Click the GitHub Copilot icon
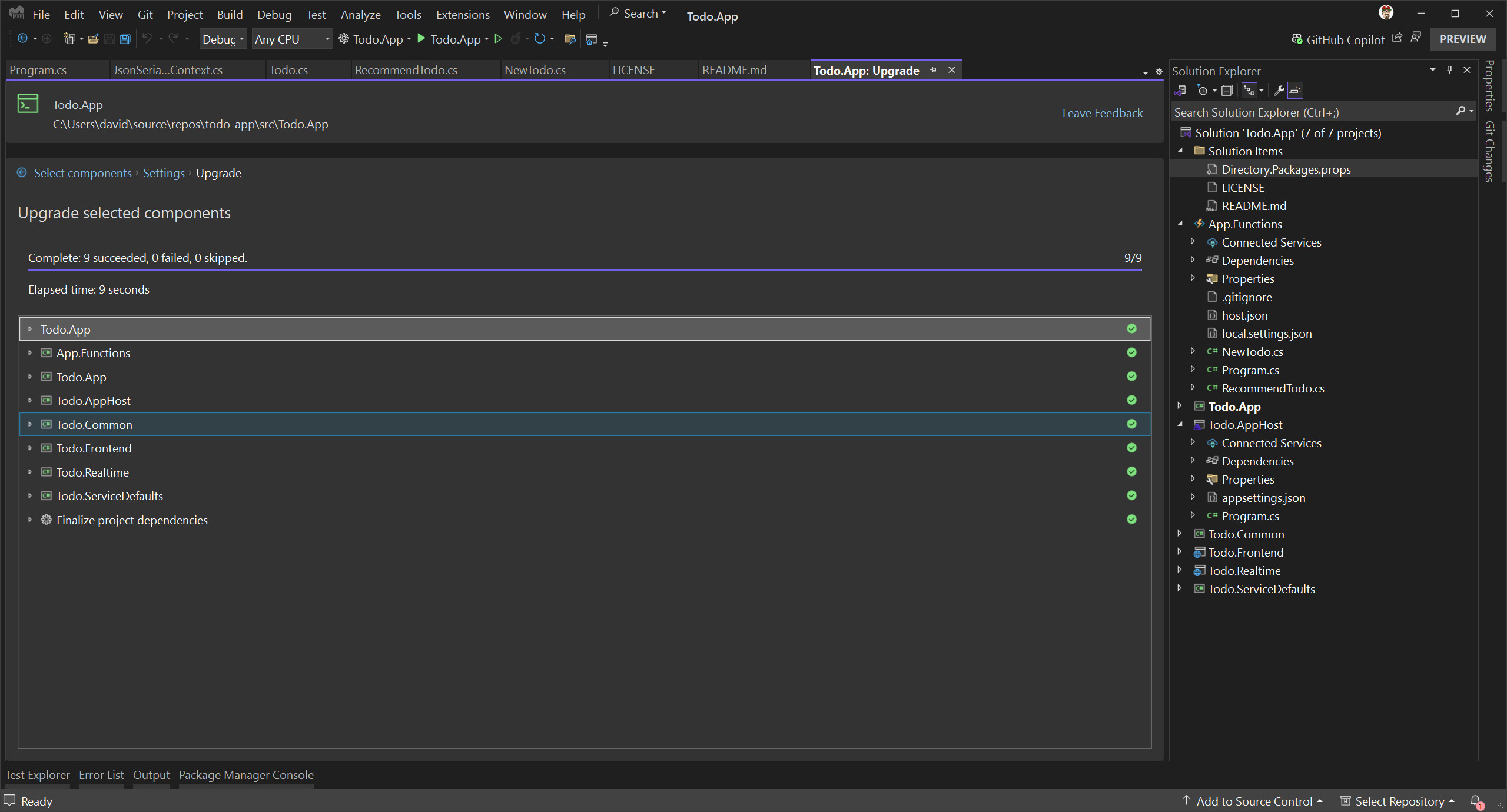 point(1297,39)
